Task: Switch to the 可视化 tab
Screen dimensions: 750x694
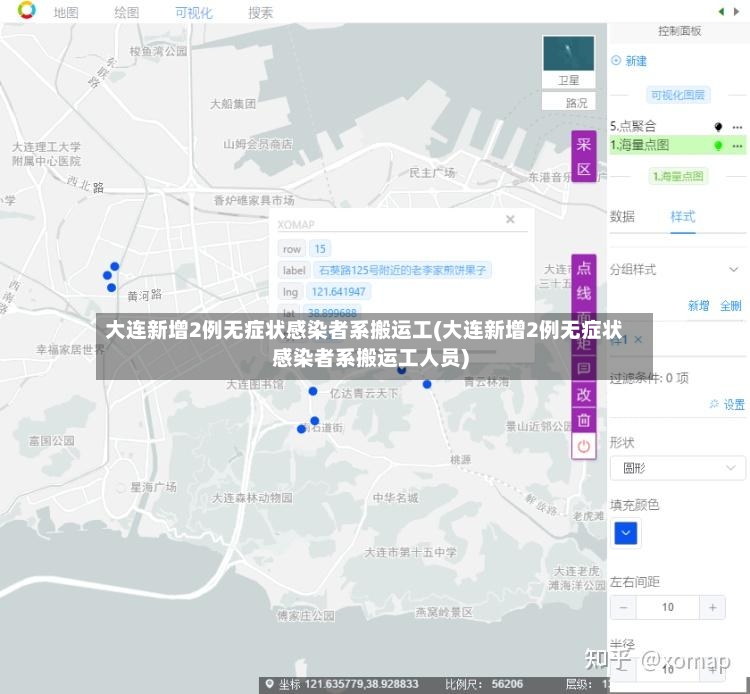Action: click(194, 12)
